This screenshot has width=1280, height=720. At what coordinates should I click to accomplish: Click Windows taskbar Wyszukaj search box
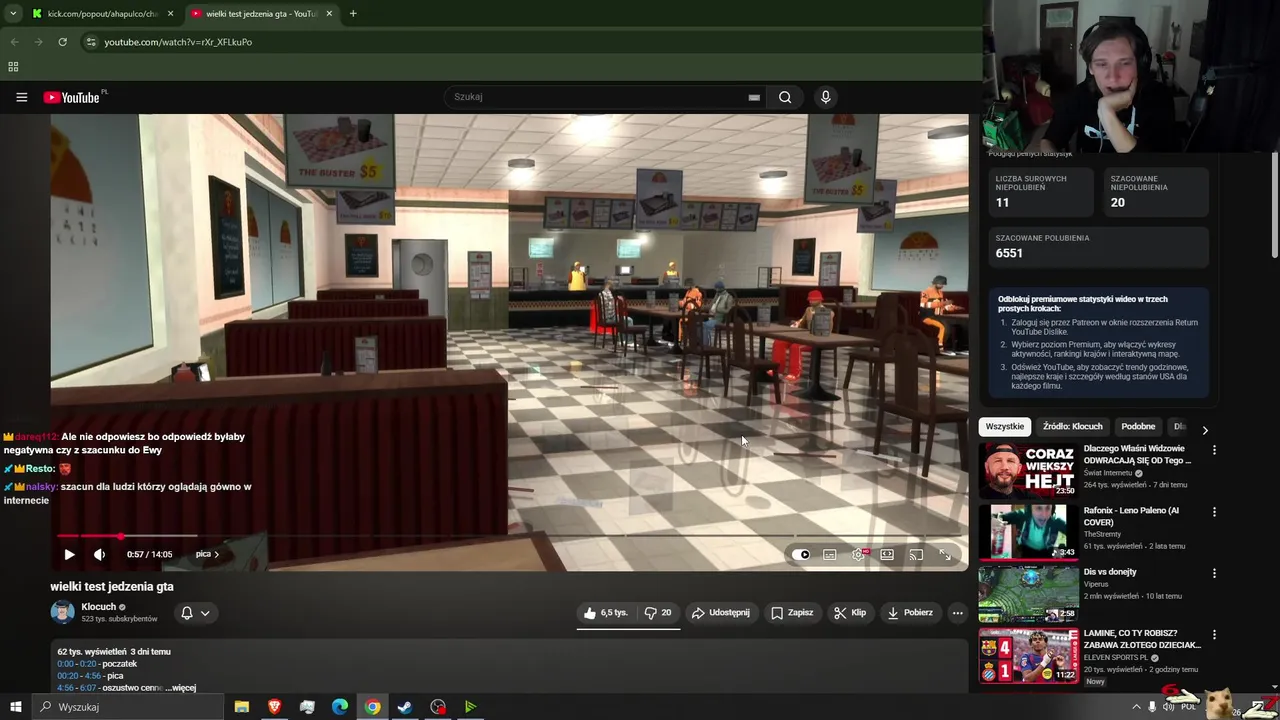130,707
